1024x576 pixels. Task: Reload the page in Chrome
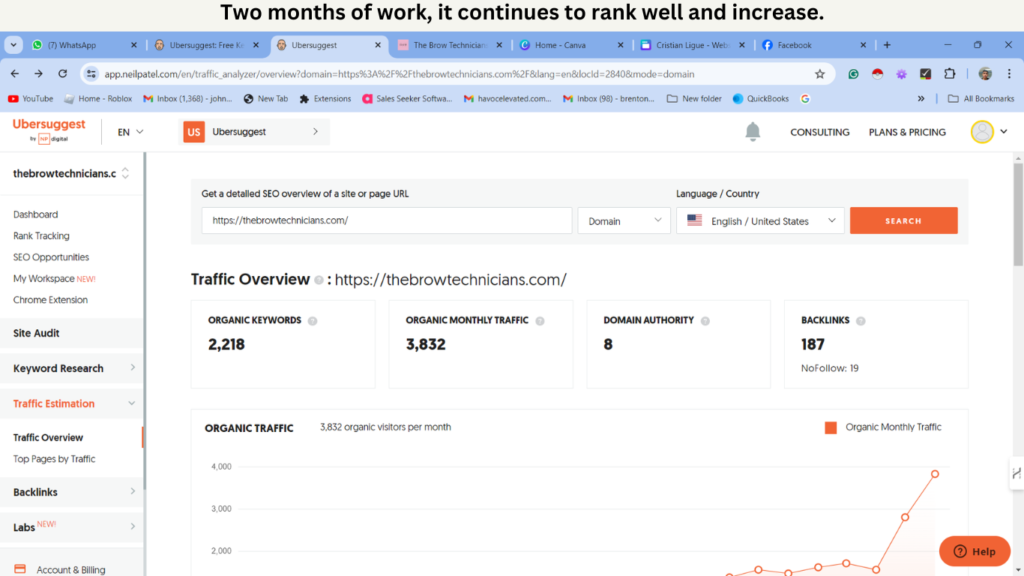coord(63,74)
